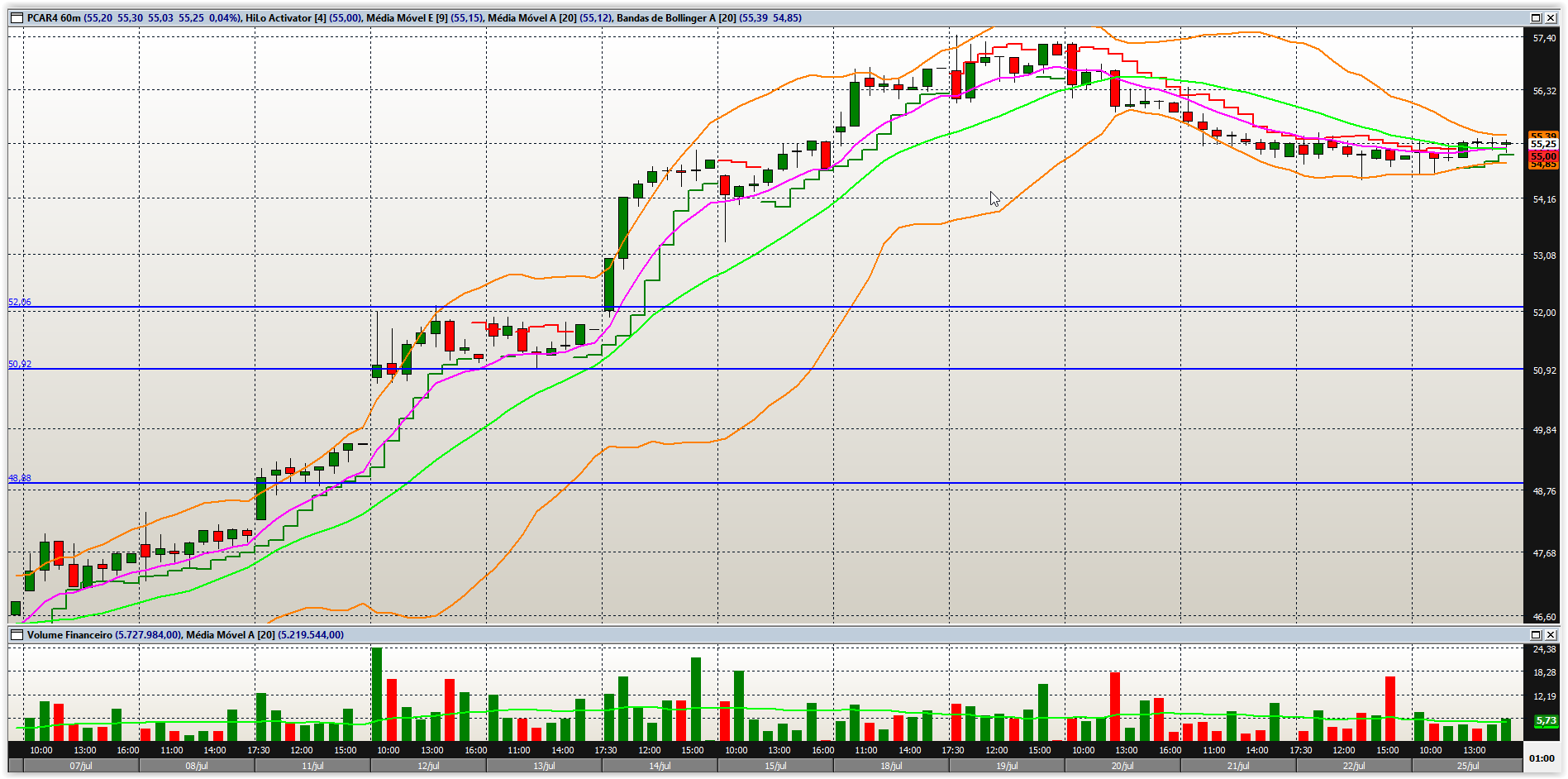Click the 20/jul date segment
The width and height of the screenshot is (1568, 779).
pos(1122,766)
